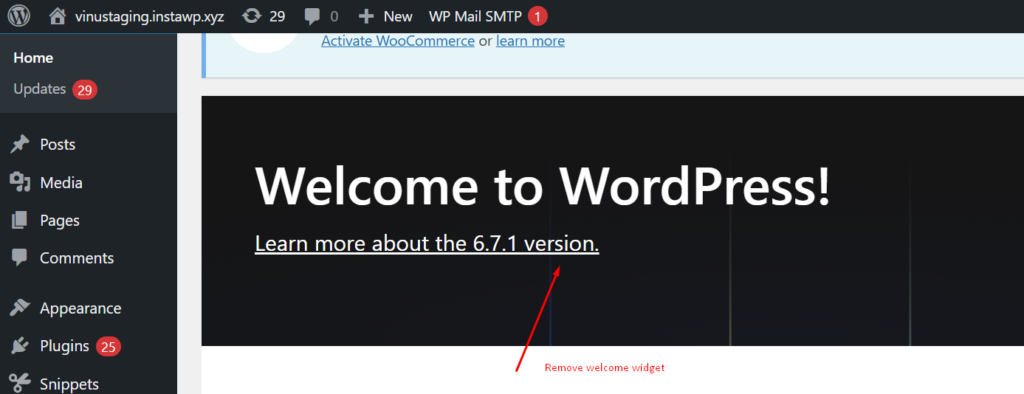The image size is (1024, 394).
Task: Open WP Mail SMTP admin bar menu
Action: pos(475,16)
